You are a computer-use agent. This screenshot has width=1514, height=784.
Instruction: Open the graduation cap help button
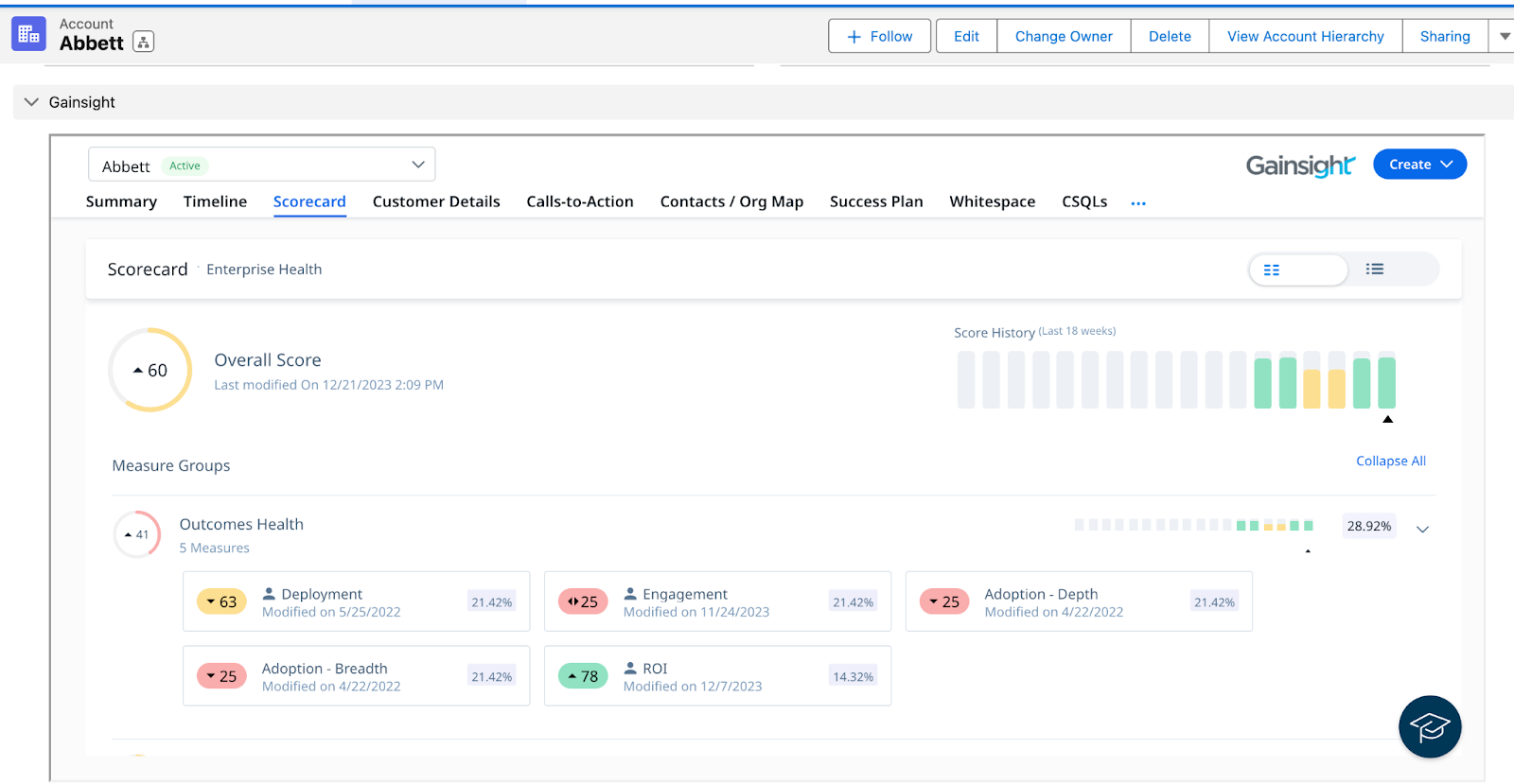click(x=1430, y=726)
